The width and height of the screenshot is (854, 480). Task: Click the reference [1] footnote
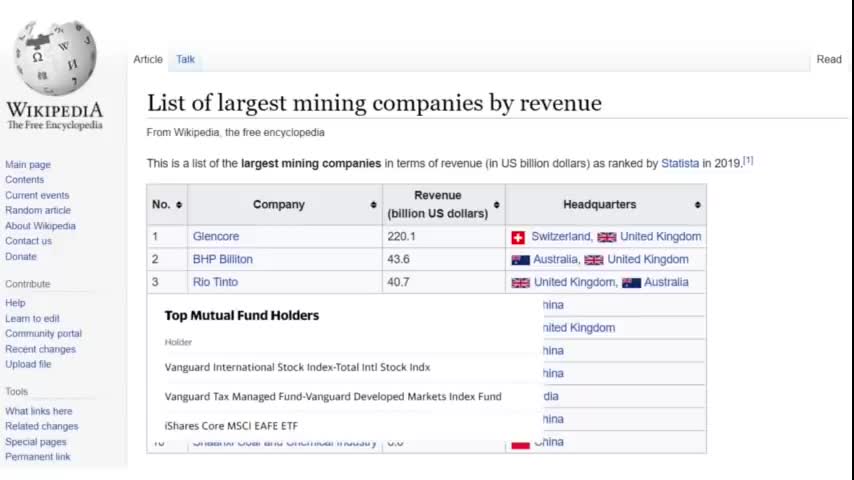(x=748, y=161)
